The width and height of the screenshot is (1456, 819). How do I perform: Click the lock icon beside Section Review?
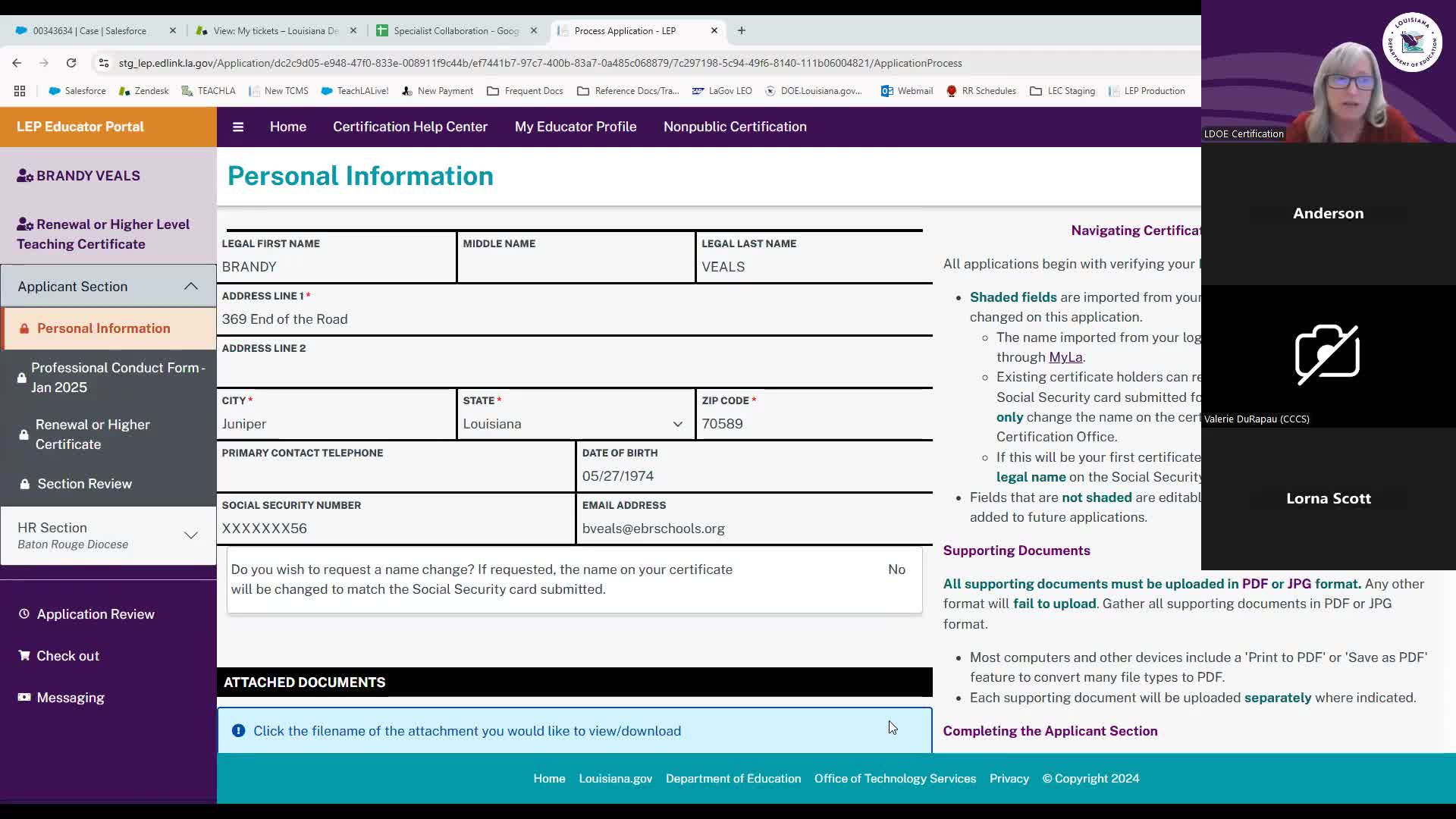click(x=25, y=484)
